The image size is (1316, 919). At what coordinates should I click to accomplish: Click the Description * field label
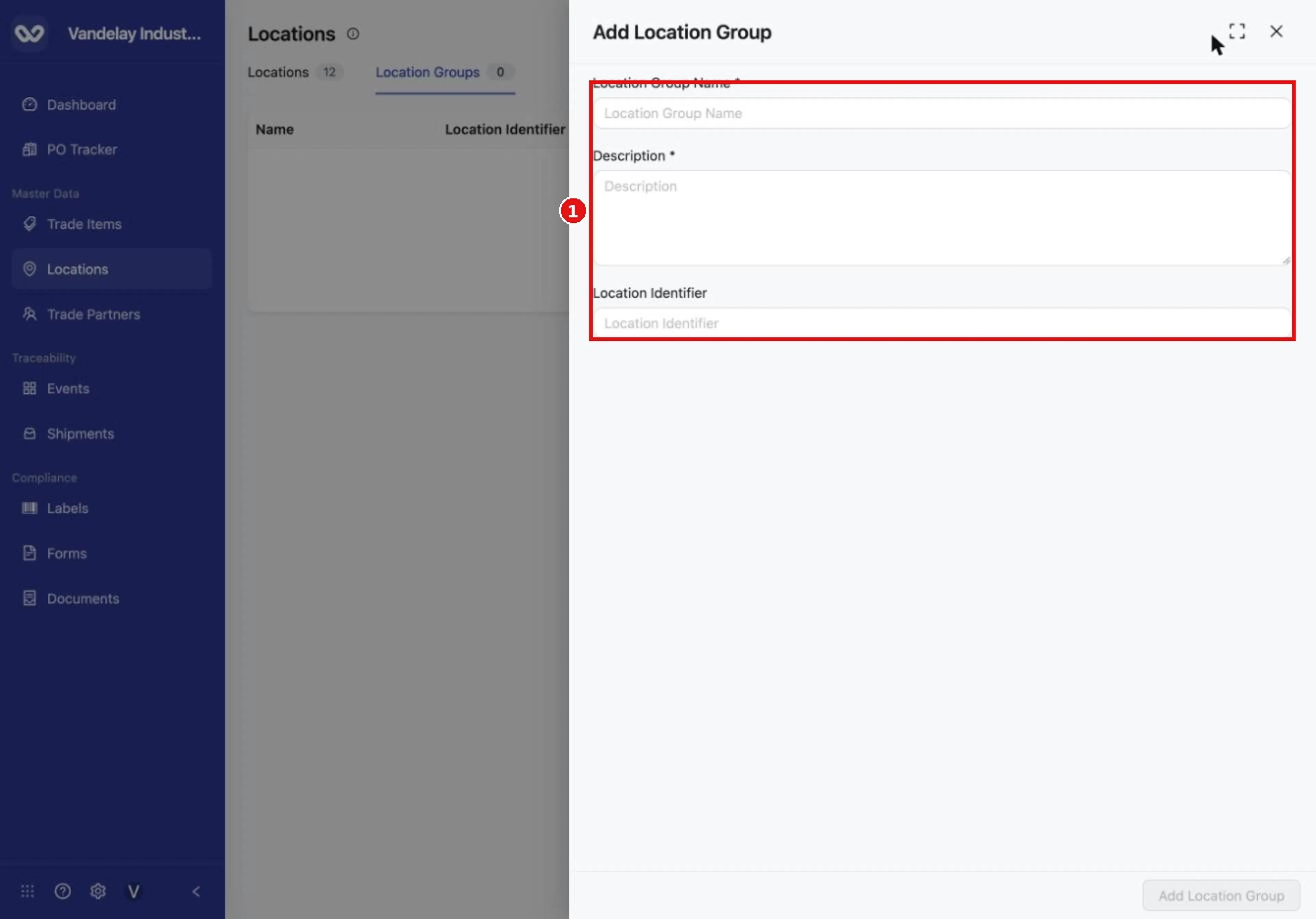(634, 156)
